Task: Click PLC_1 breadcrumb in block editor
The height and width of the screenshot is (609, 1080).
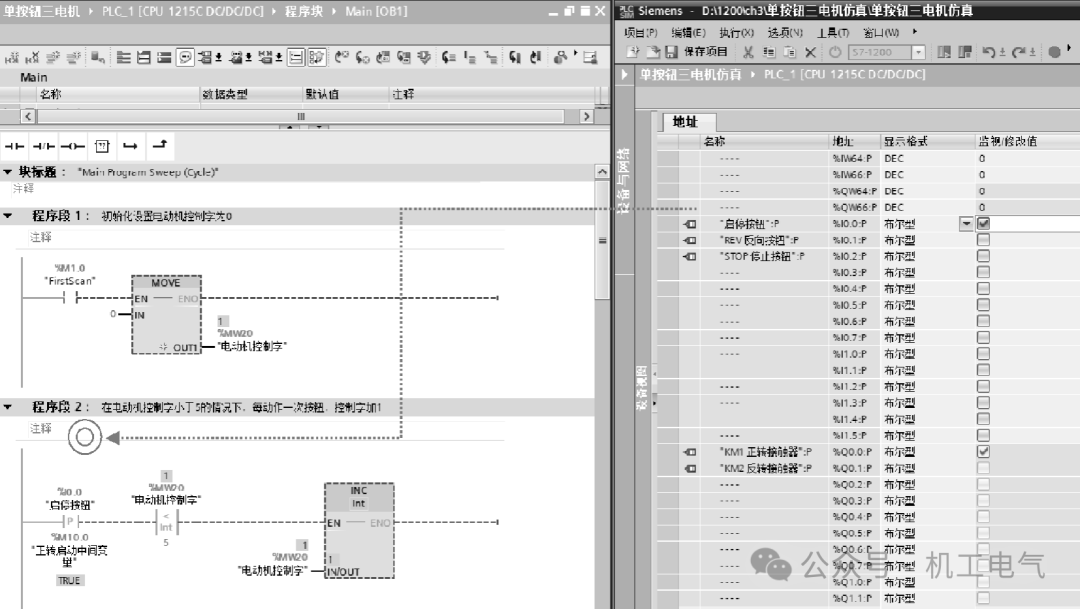Action: click(x=183, y=11)
